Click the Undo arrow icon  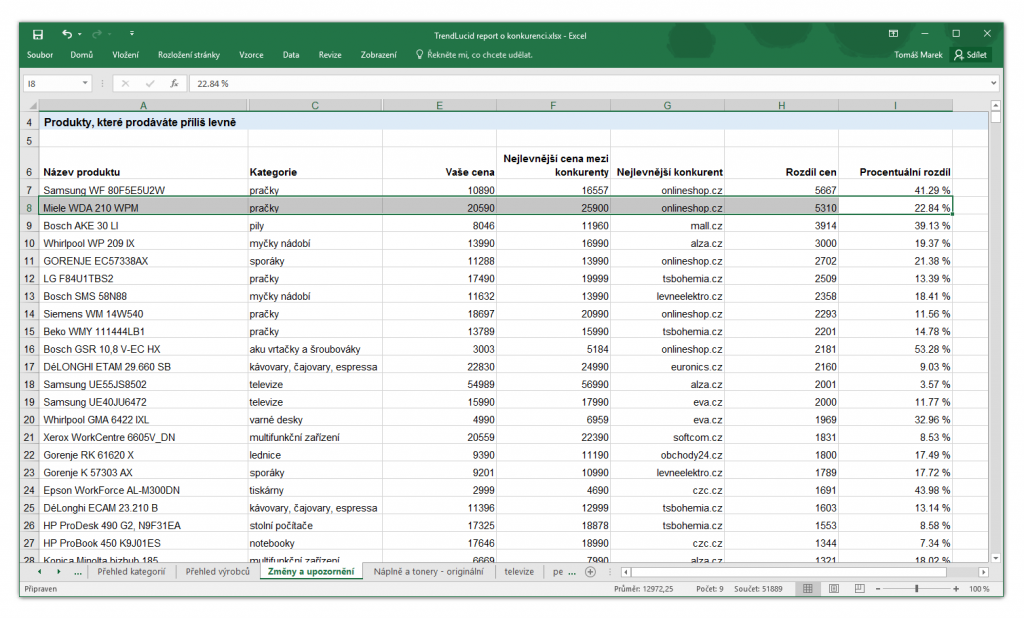point(67,34)
